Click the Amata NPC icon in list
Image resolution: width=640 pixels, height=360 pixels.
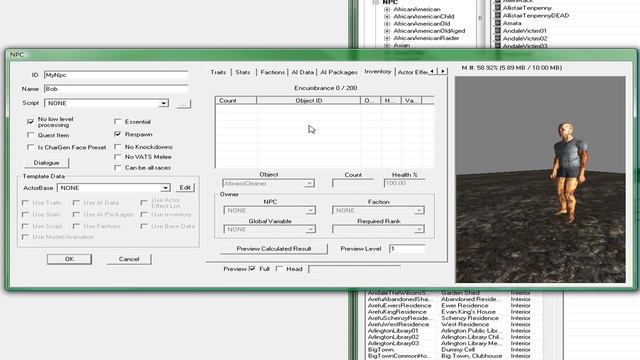click(x=498, y=23)
